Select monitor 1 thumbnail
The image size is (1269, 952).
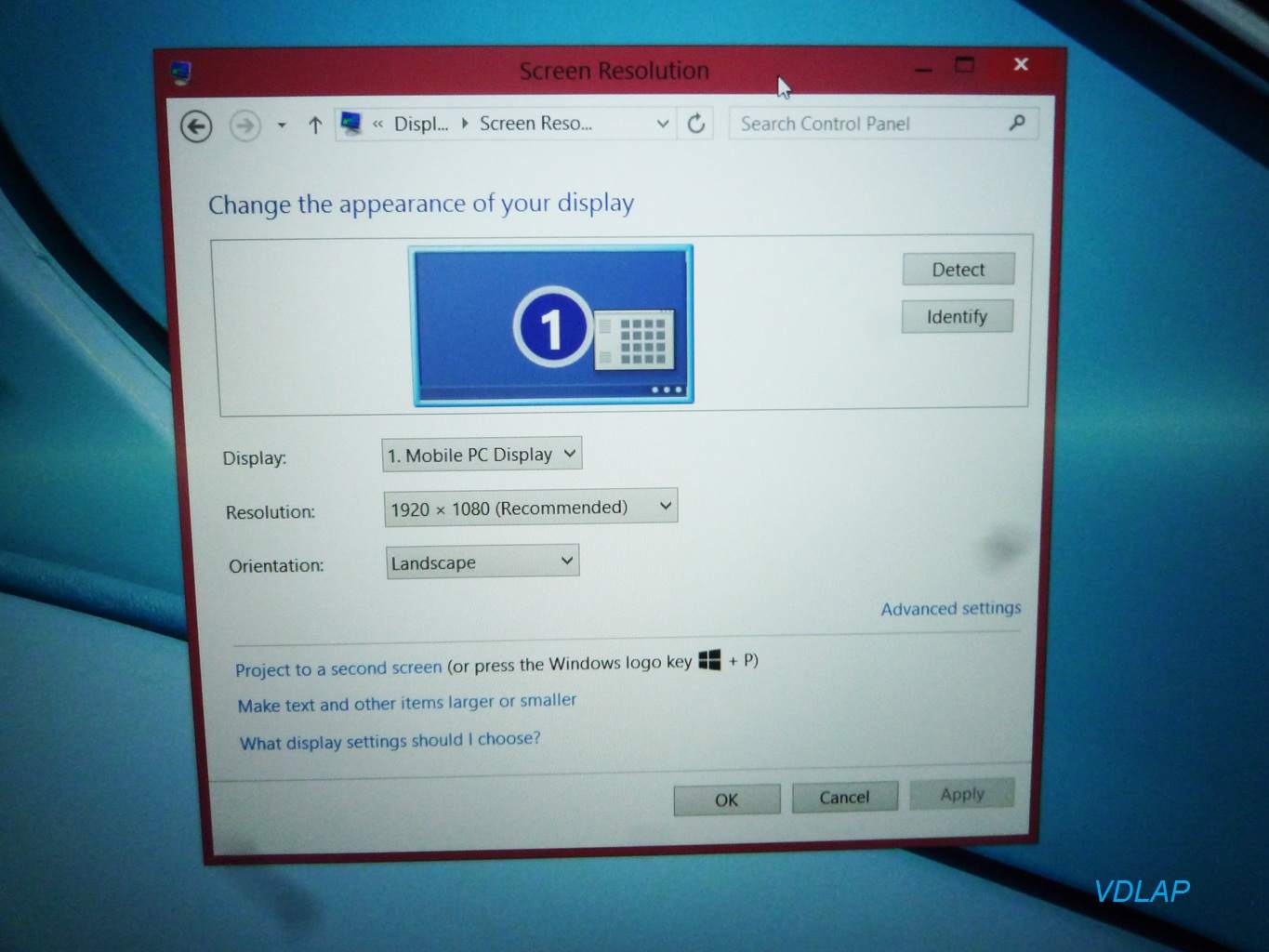pos(552,324)
